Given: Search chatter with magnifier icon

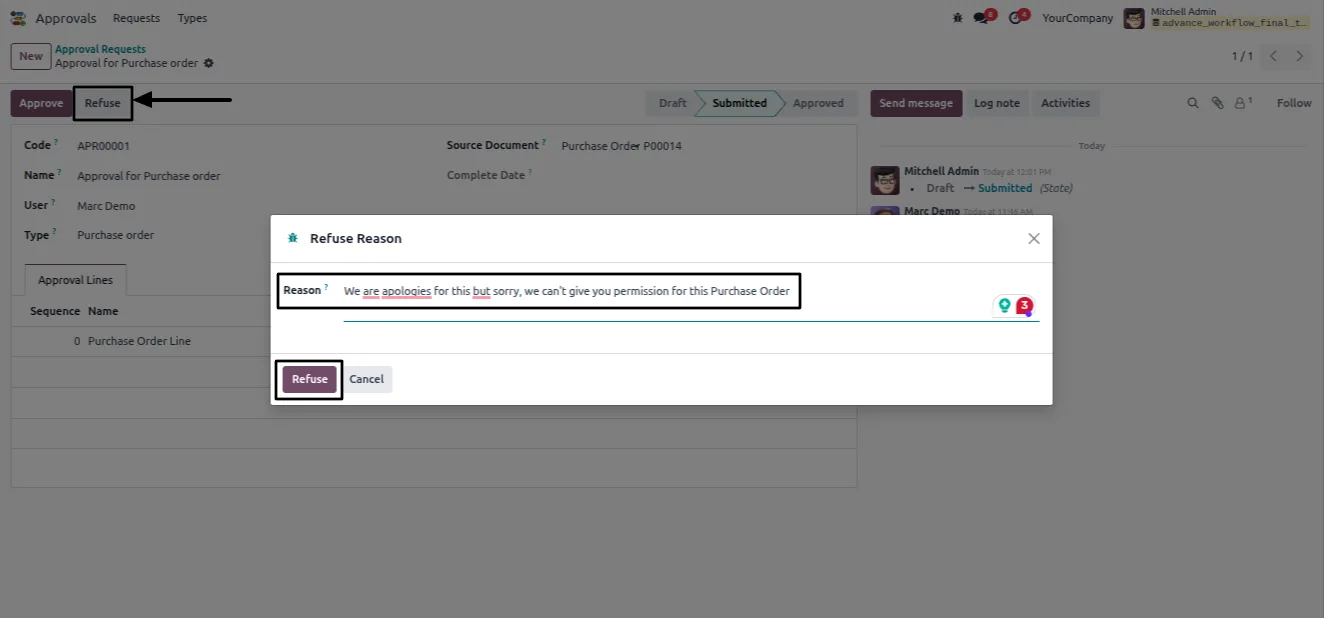Looking at the screenshot, I should [x=1192, y=103].
